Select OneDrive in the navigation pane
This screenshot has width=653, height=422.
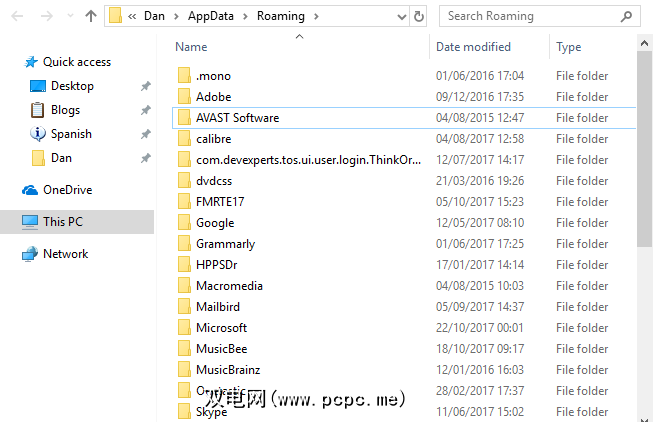click(67, 190)
